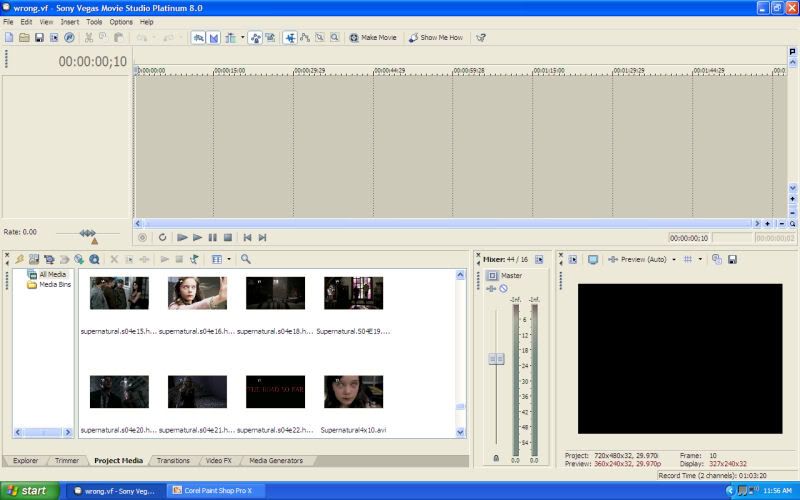Viewport: 800px width, 500px height.
Task: Switch to the Transitions tab
Action: 173,460
